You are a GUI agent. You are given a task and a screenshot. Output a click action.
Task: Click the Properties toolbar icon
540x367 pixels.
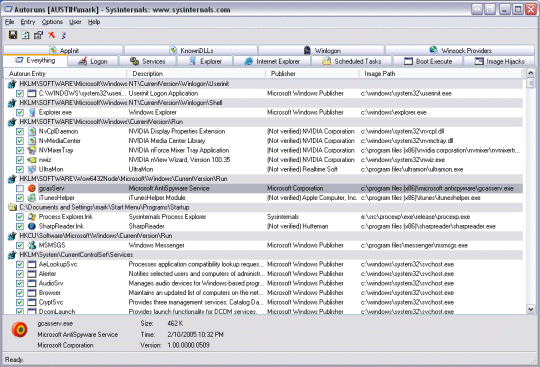click(38, 35)
